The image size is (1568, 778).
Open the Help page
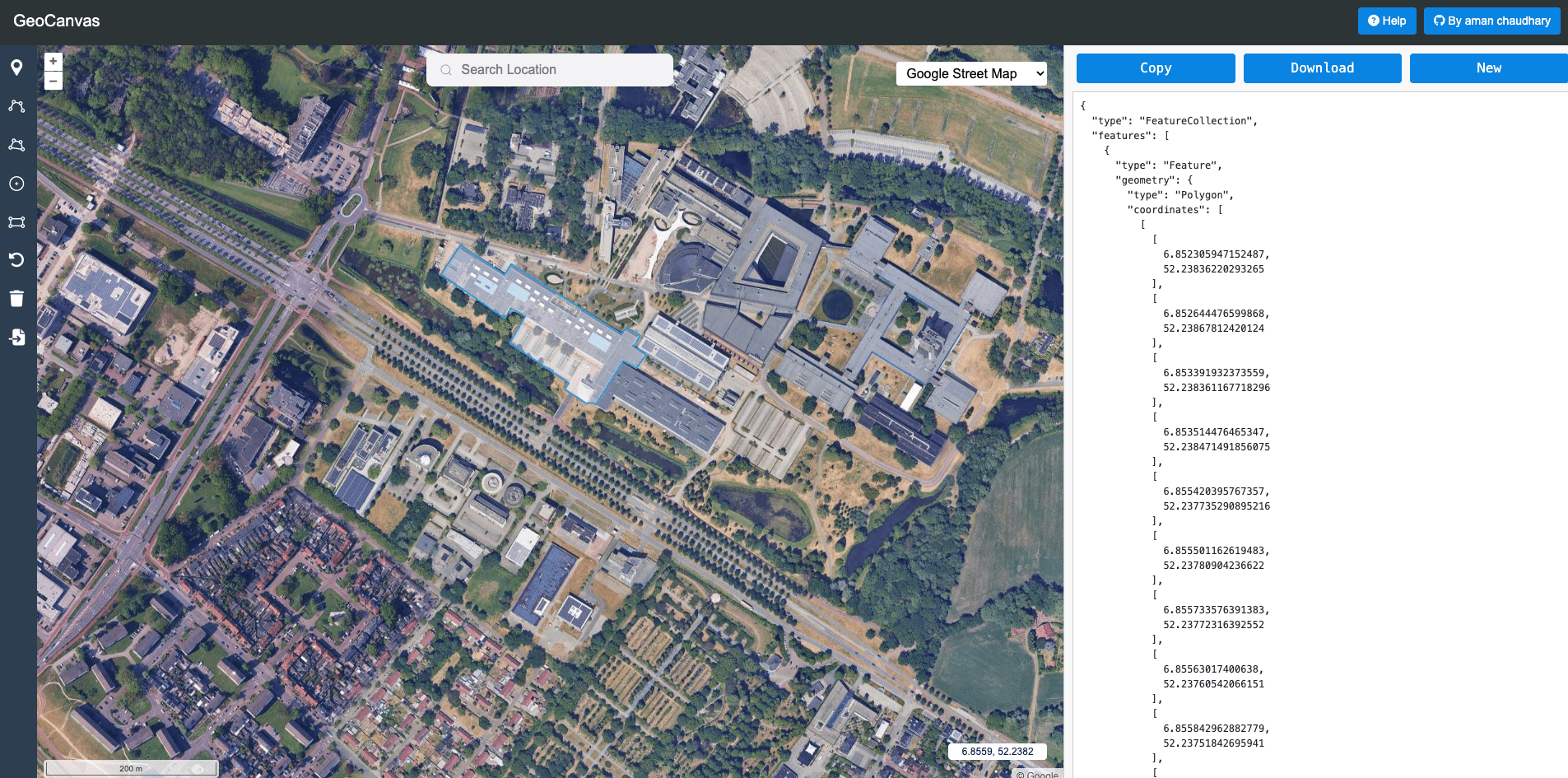point(1386,21)
